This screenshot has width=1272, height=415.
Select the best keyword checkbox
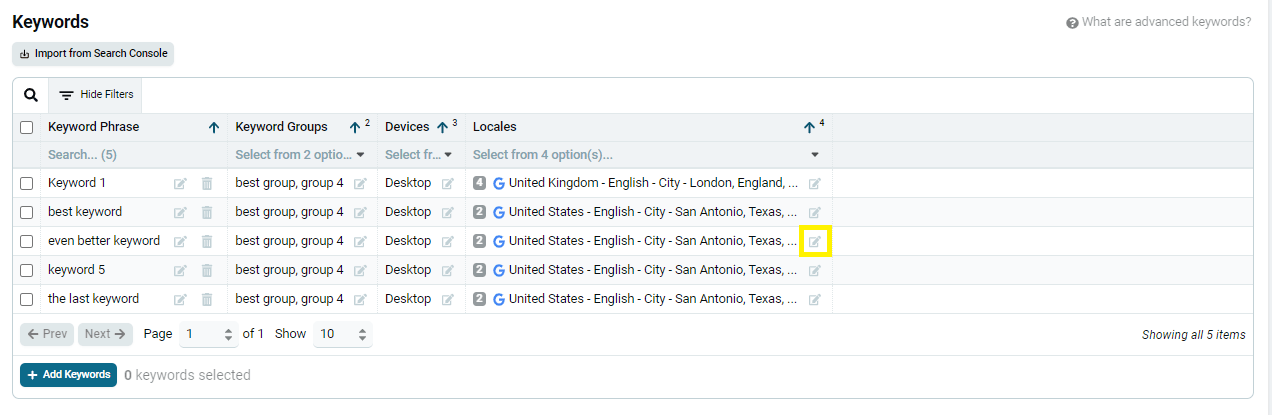[27, 212]
